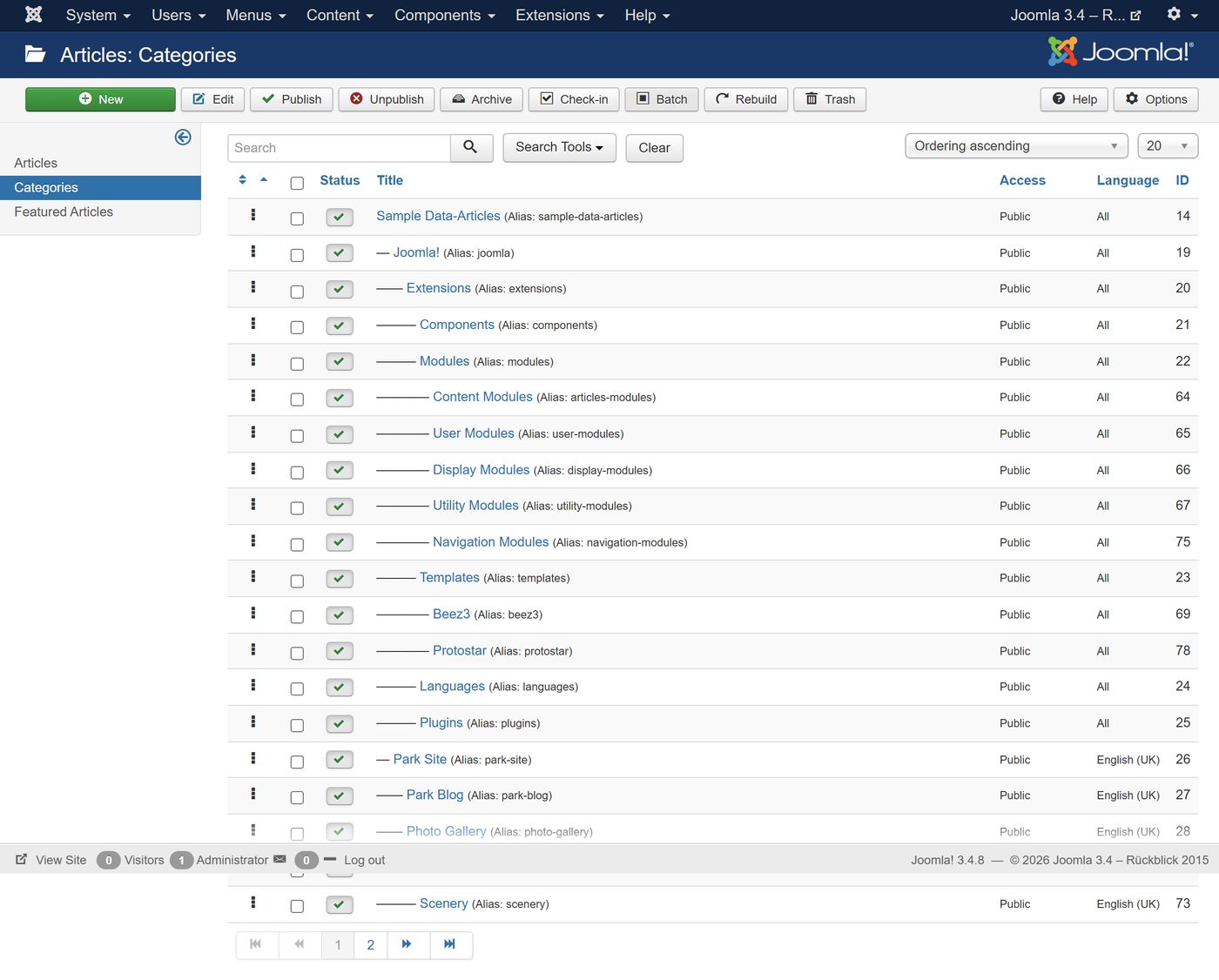Expand the Extensions menu

pos(559,16)
